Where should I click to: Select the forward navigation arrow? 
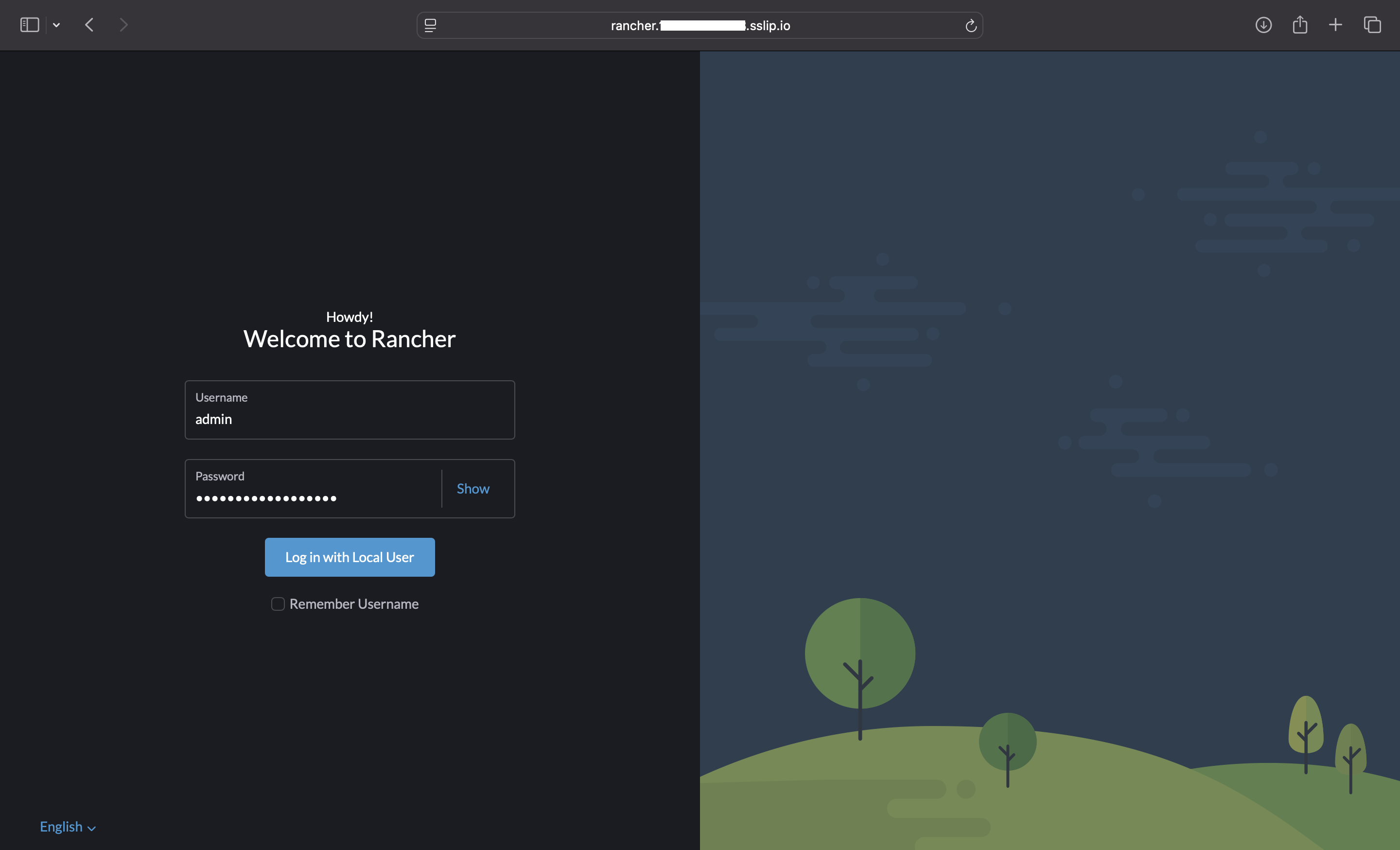click(123, 24)
